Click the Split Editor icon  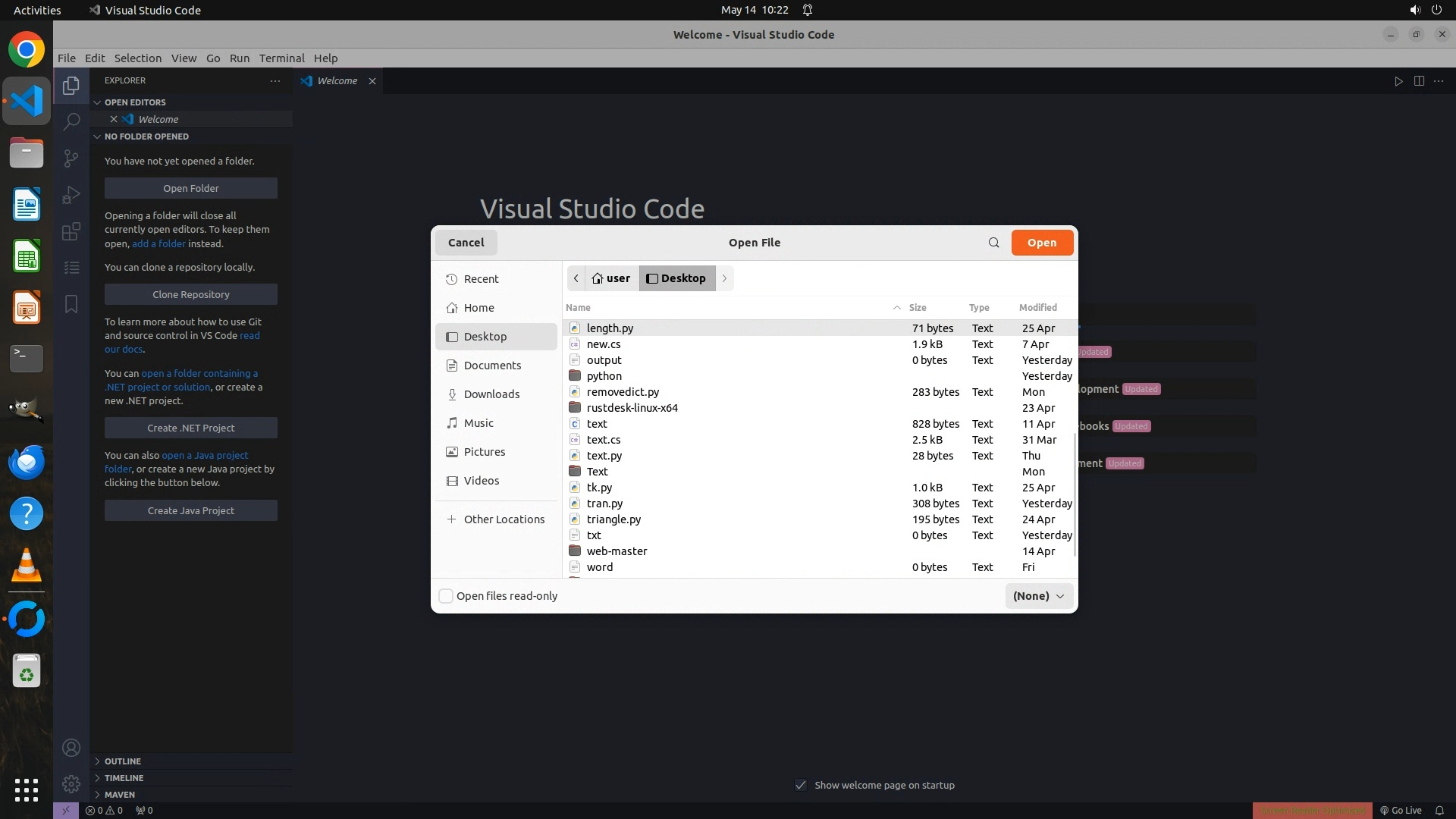(x=1419, y=81)
